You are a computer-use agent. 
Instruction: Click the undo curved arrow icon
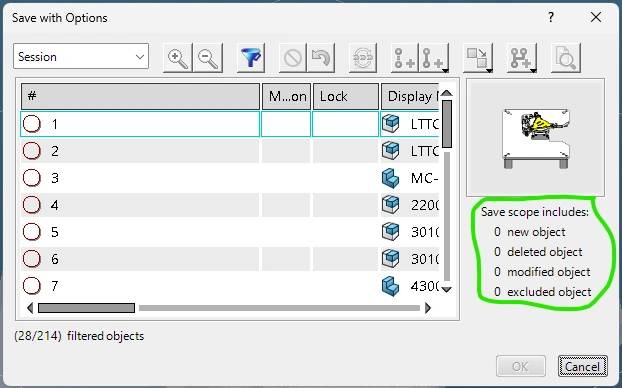coord(321,58)
